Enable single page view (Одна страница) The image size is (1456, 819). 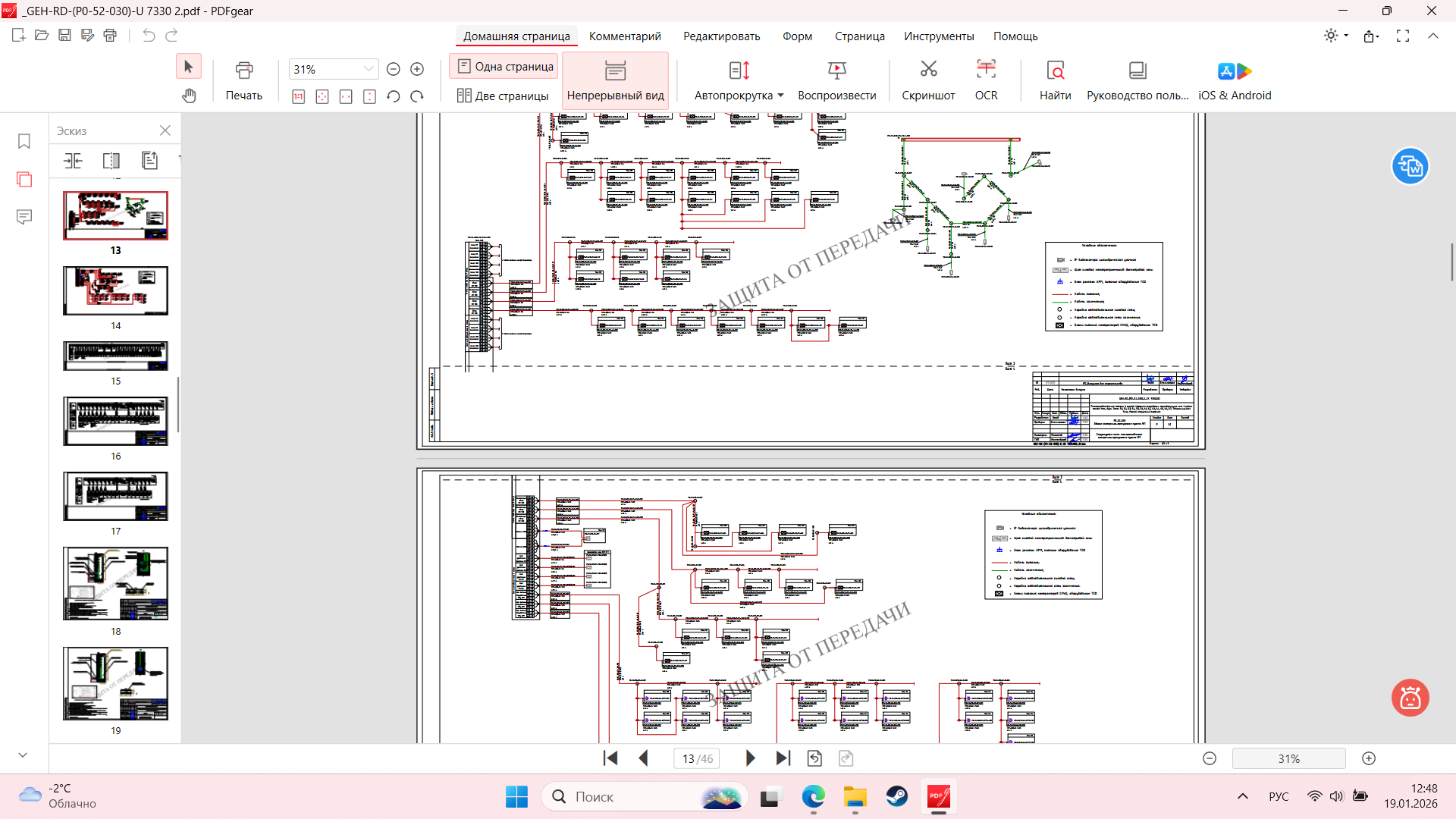pos(505,67)
